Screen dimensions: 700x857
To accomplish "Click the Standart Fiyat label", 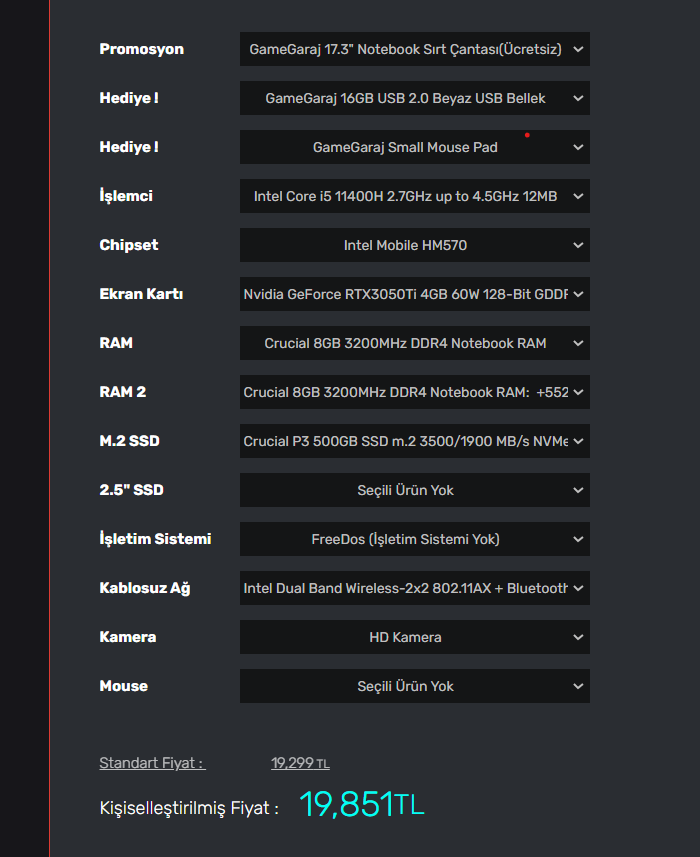I will coord(152,763).
